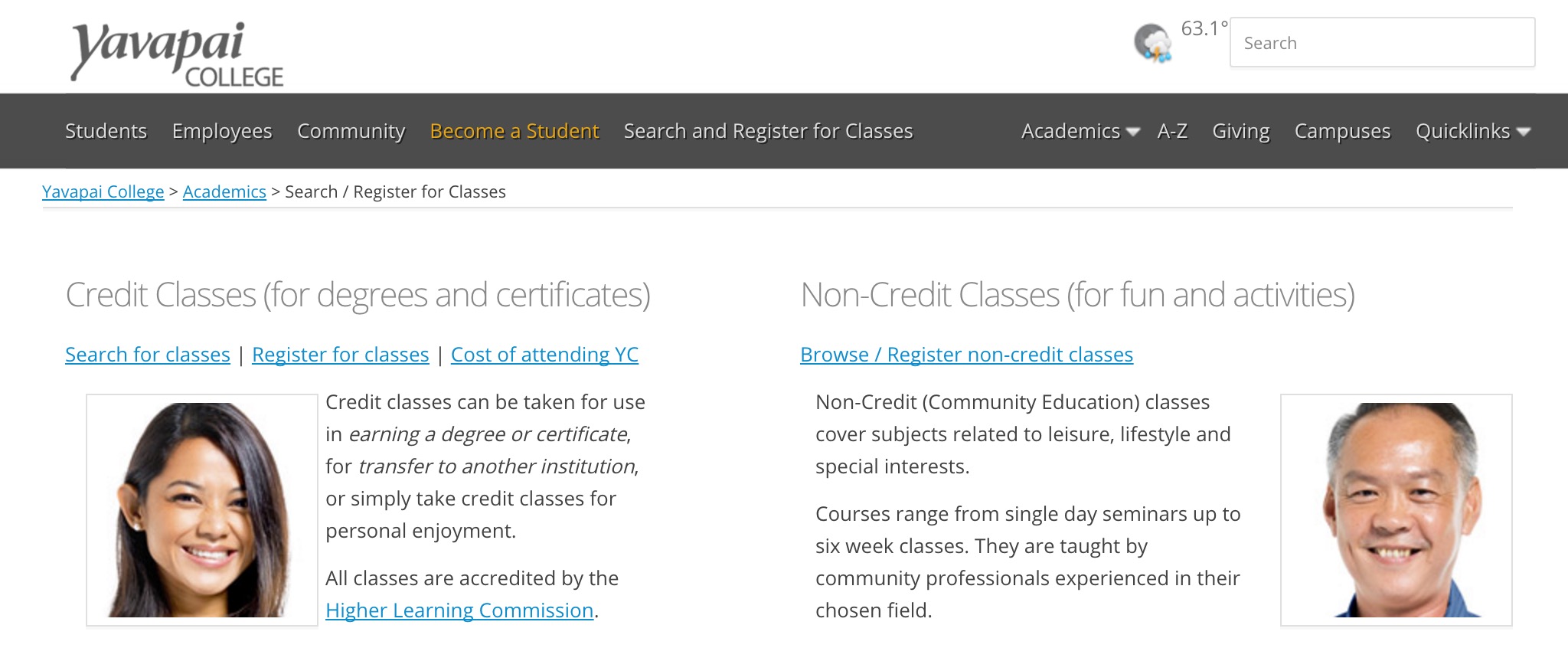Open Browse / Register non-credit classes link
Image resolution: width=1568 pixels, height=648 pixels.
click(x=966, y=355)
